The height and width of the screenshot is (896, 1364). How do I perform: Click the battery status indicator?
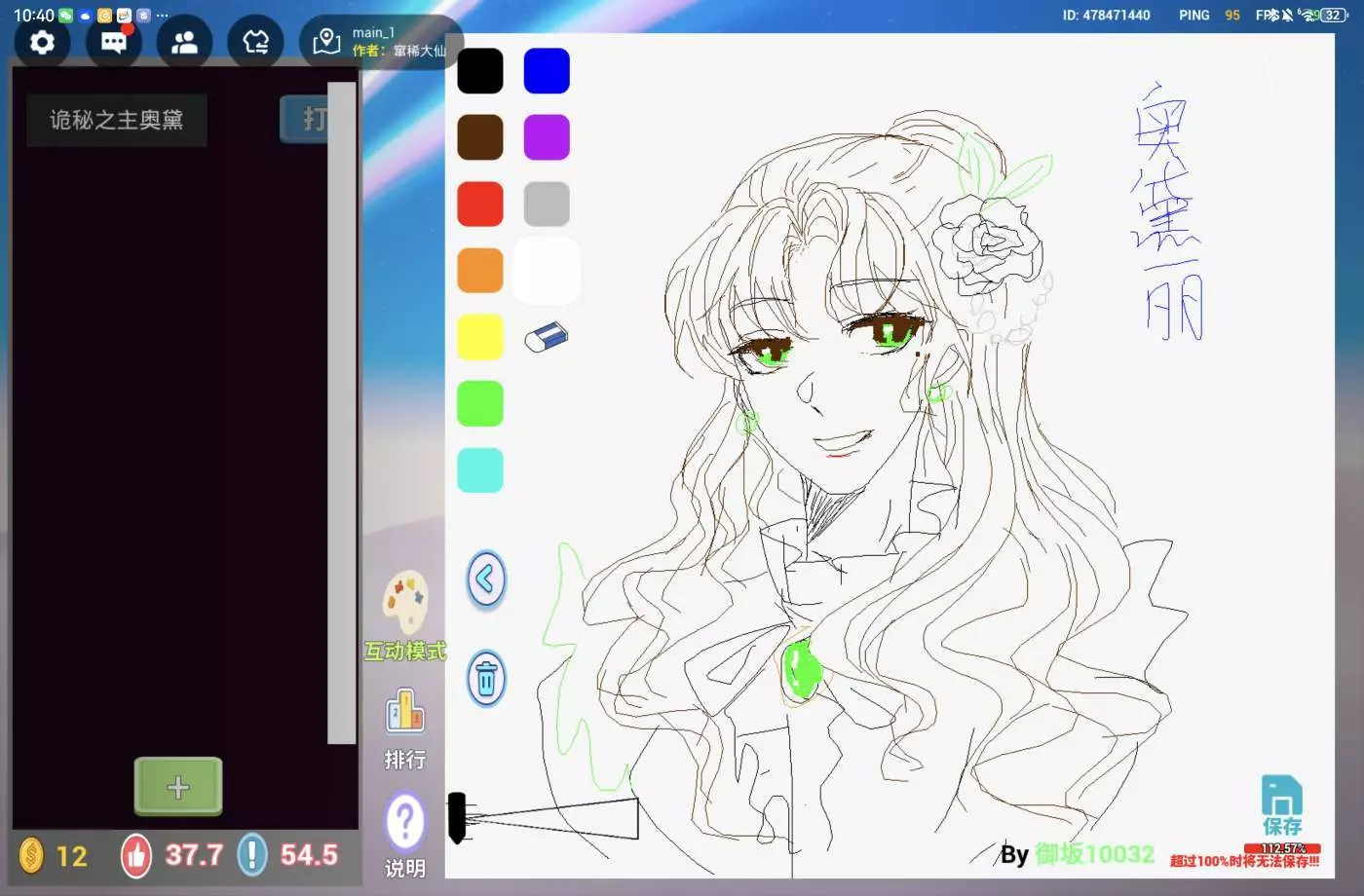coord(1333,16)
